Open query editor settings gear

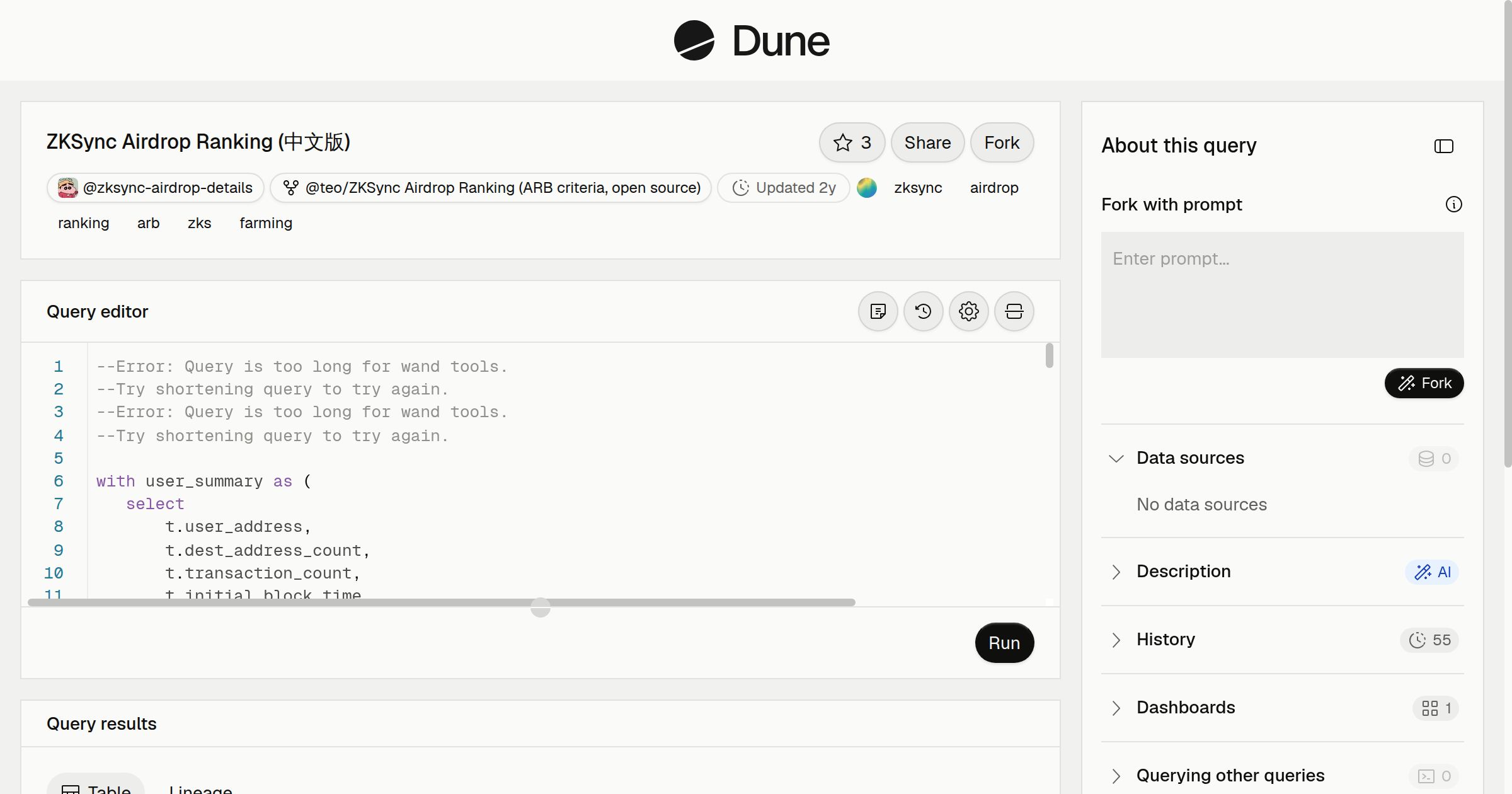click(969, 311)
